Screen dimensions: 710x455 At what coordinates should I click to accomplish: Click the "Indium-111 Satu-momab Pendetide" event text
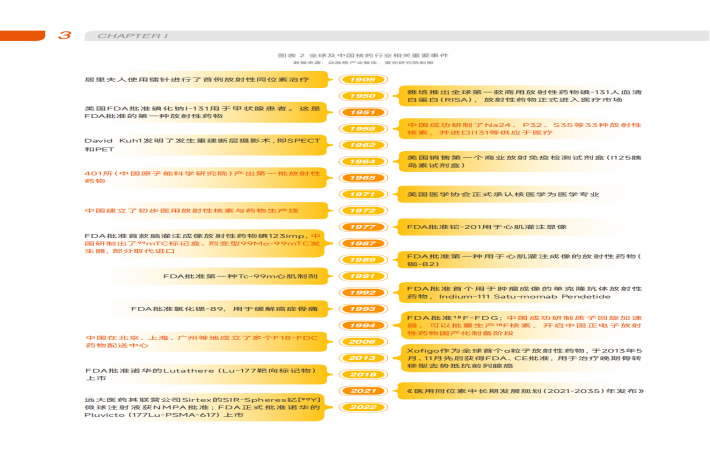pos(524,292)
